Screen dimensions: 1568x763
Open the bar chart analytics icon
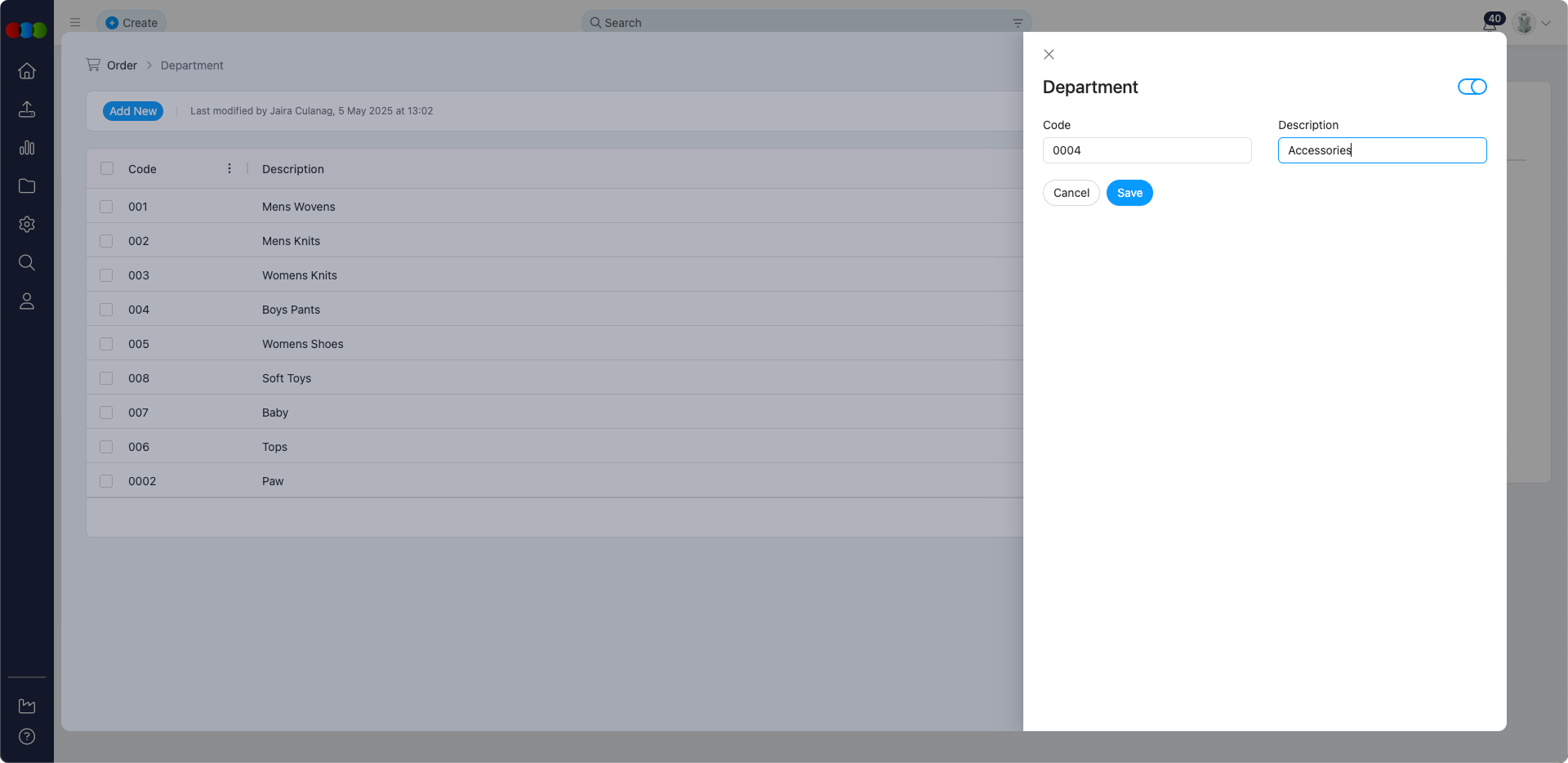point(27,148)
